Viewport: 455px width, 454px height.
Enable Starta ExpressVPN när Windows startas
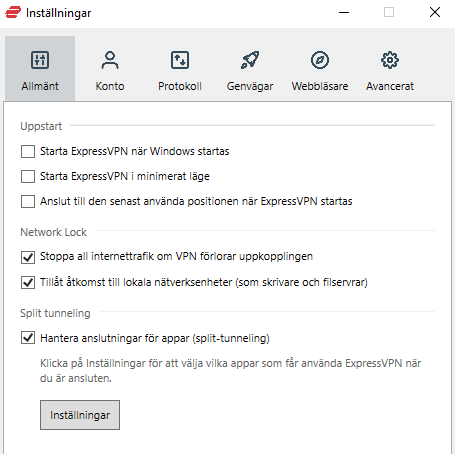pos(28,151)
